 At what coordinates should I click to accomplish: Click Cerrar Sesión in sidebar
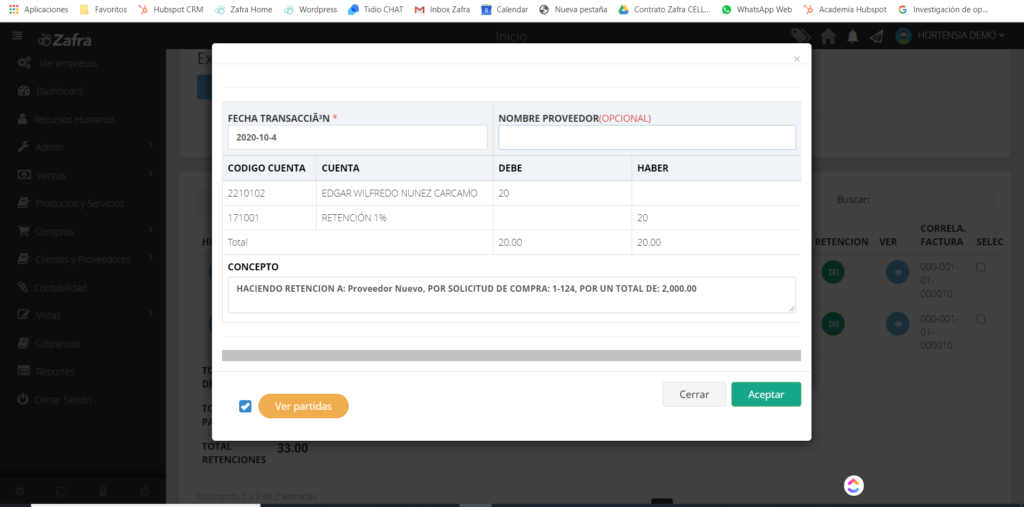(54, 399)
